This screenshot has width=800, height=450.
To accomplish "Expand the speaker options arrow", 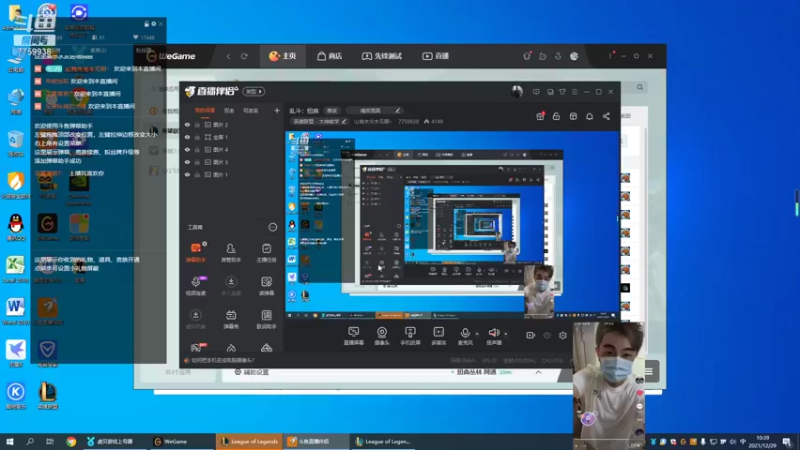I will (506, 334).
